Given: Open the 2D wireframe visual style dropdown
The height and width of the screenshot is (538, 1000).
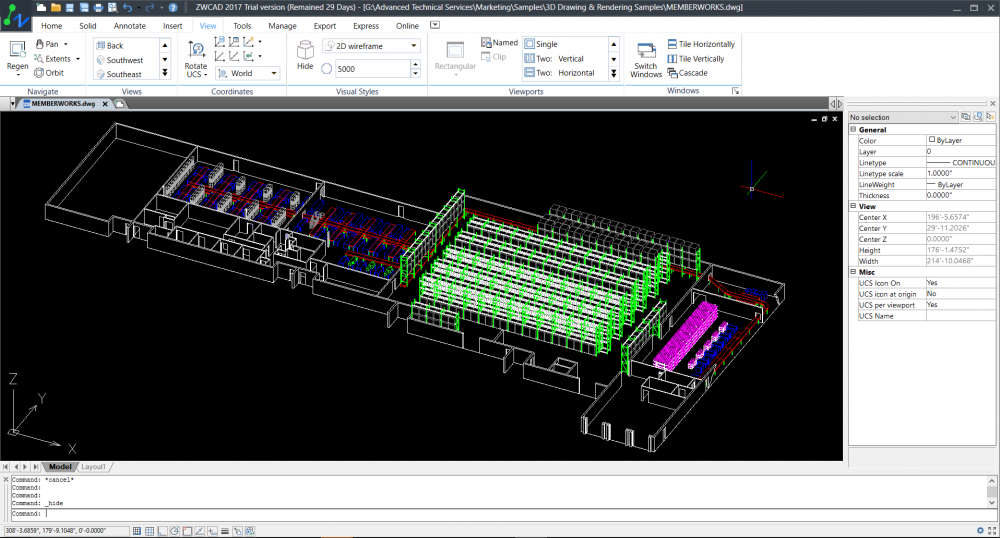Looking at the screenshot, I should click(414, 46).
